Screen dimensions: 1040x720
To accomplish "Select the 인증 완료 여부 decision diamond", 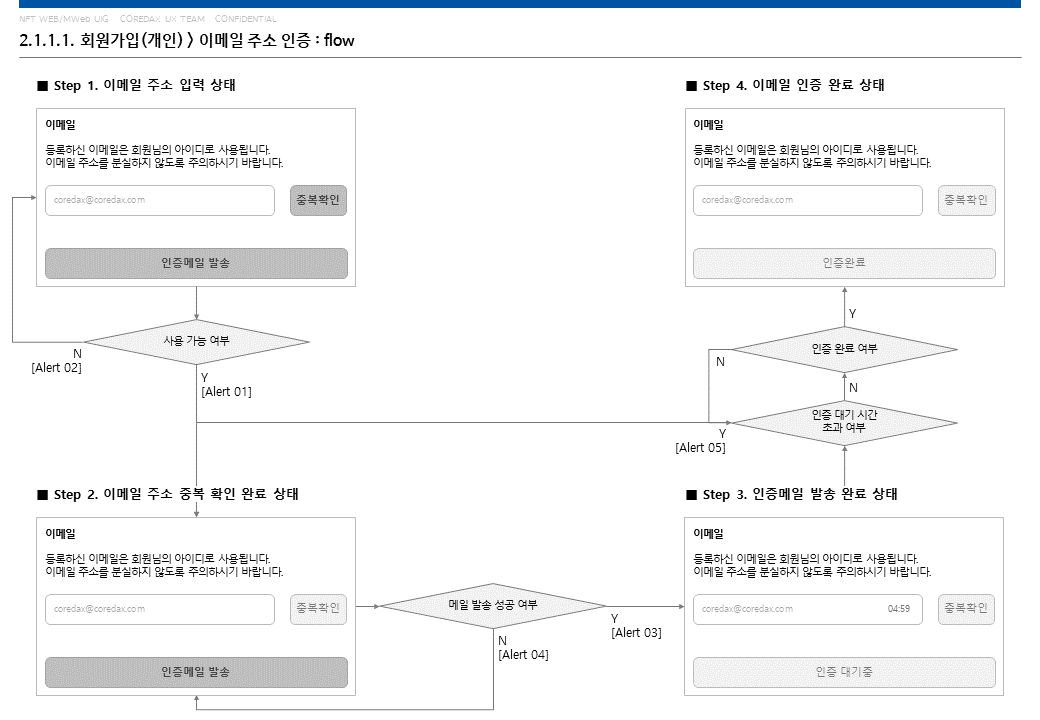I will (844, 349).
